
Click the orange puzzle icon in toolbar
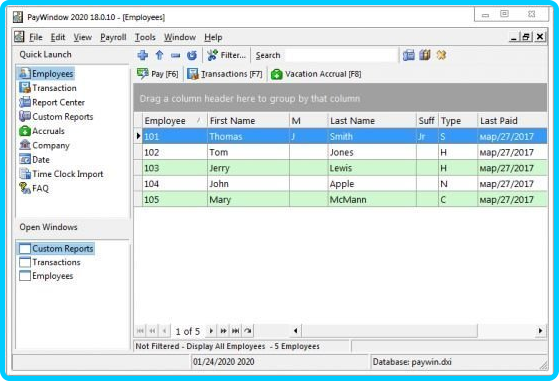click(x=441, y=55)
